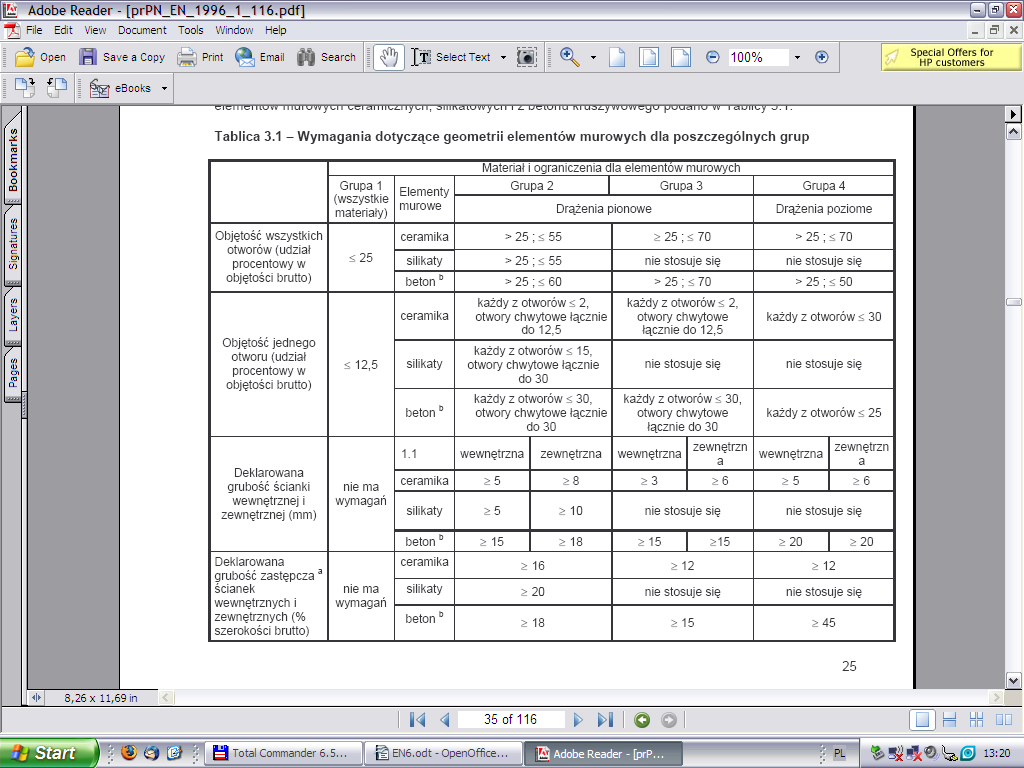Go to the first page
This screenshot has width=1024, height=768.
tap(417, 720)
